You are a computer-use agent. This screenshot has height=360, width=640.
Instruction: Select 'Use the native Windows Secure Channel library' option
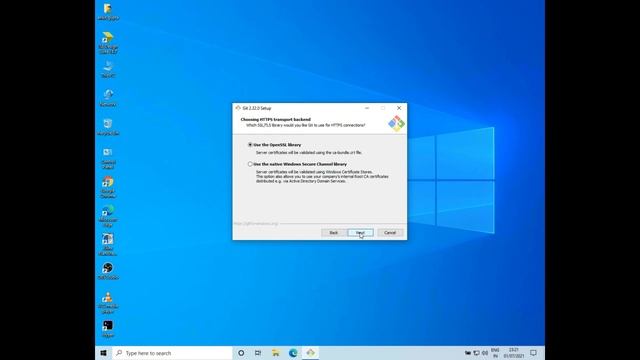click(250, 164)
